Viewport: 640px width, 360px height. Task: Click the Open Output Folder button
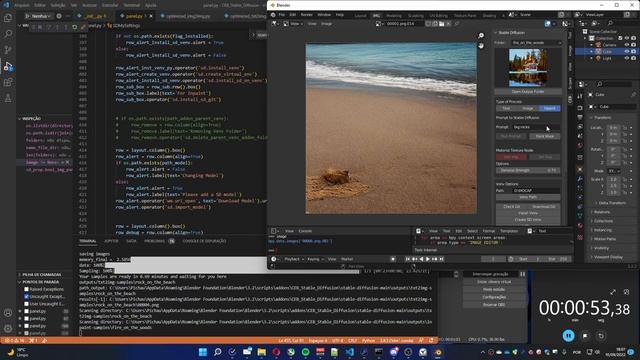528,92
